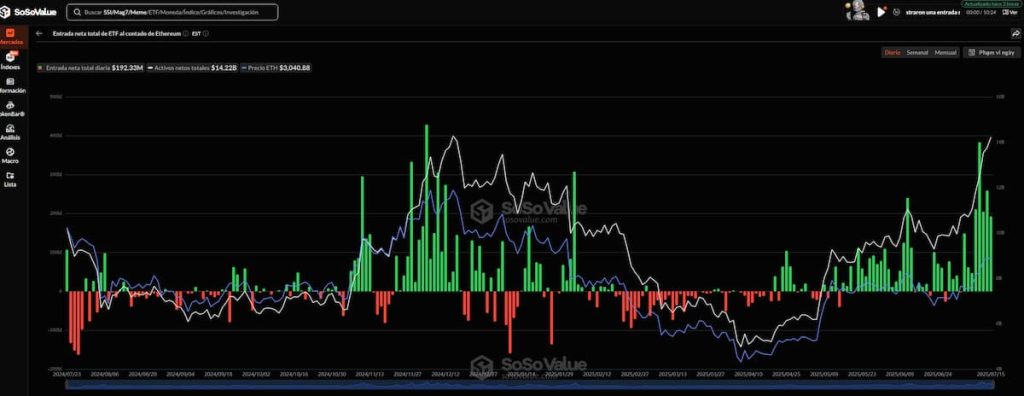
Task: Click the share arrow icon
Action: click(1016, 33)
